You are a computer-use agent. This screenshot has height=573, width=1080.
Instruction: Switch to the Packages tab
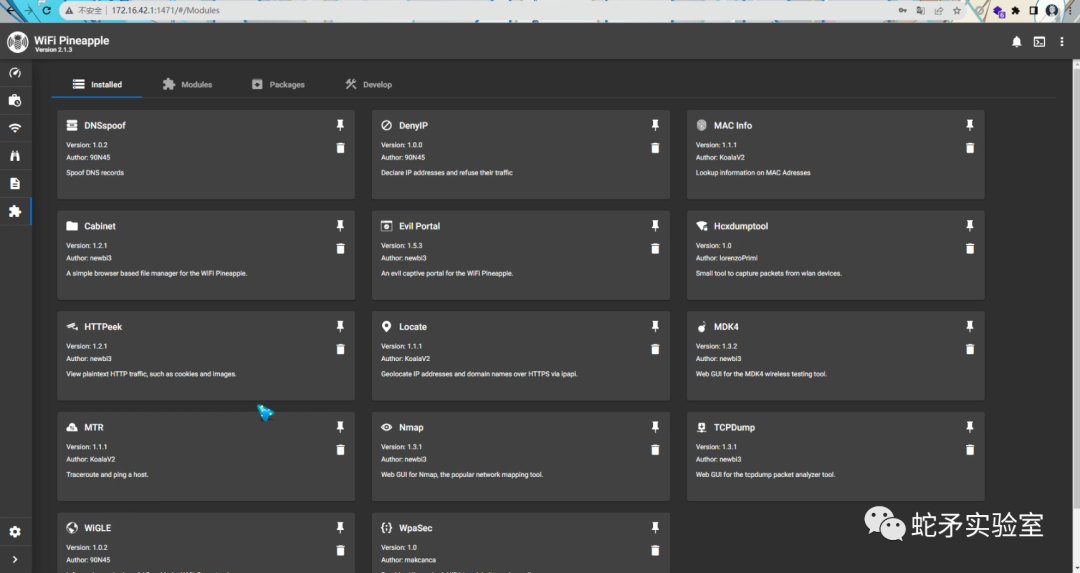click(x=278, y=84)
